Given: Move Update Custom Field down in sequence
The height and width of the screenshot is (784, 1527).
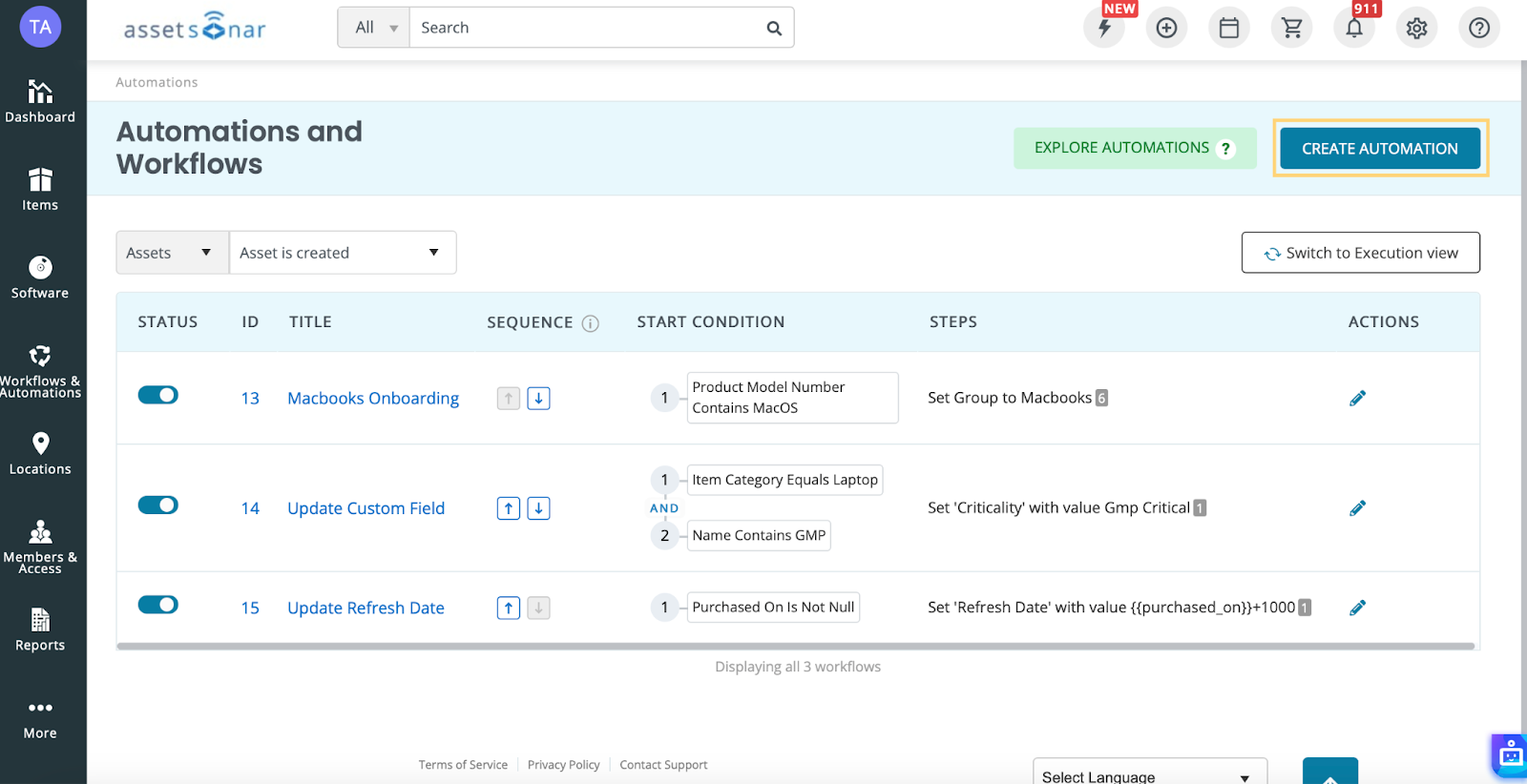Looking at the screenshot, I should pyautogui.click(x=538, y=508).
